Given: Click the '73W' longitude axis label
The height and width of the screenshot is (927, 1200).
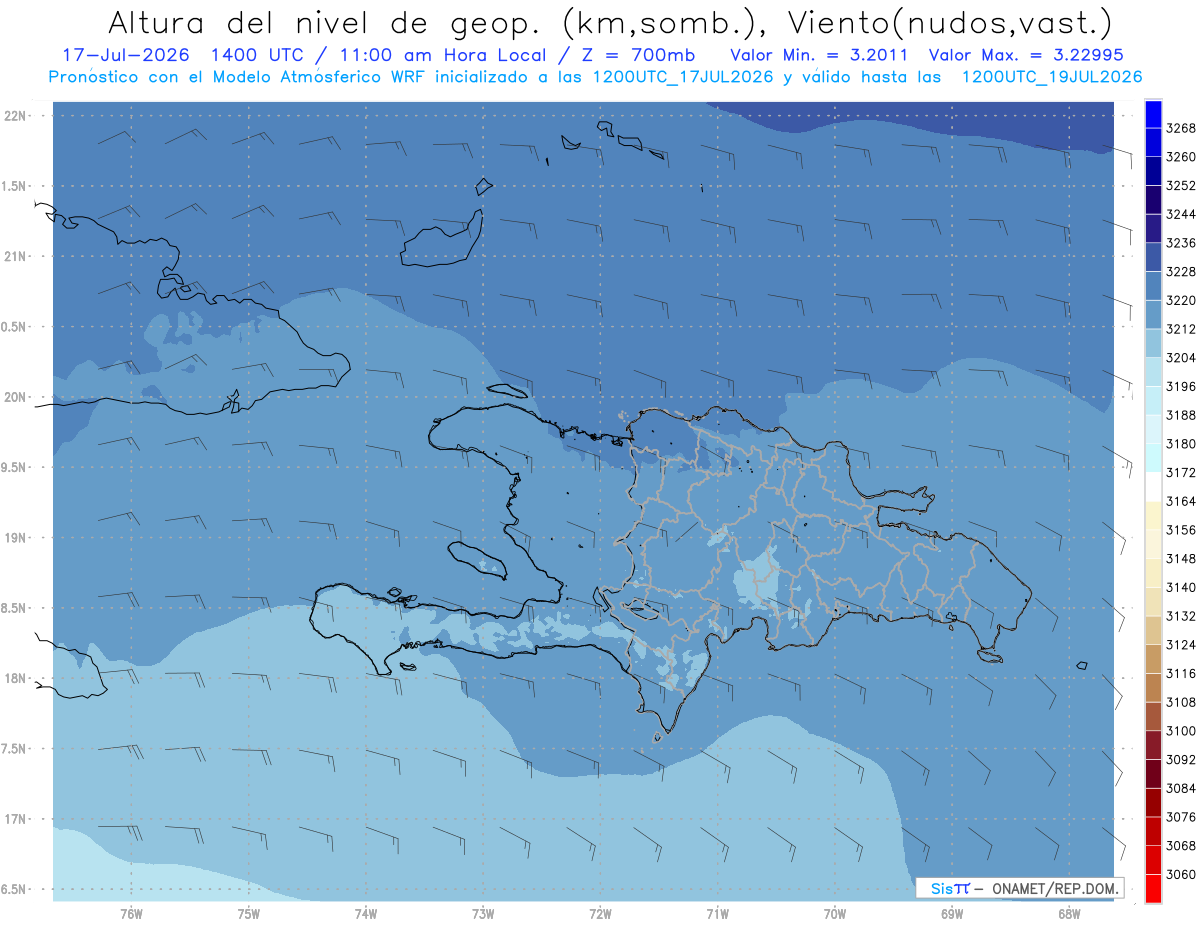Looking at the screenshot, I should point(483,913).
